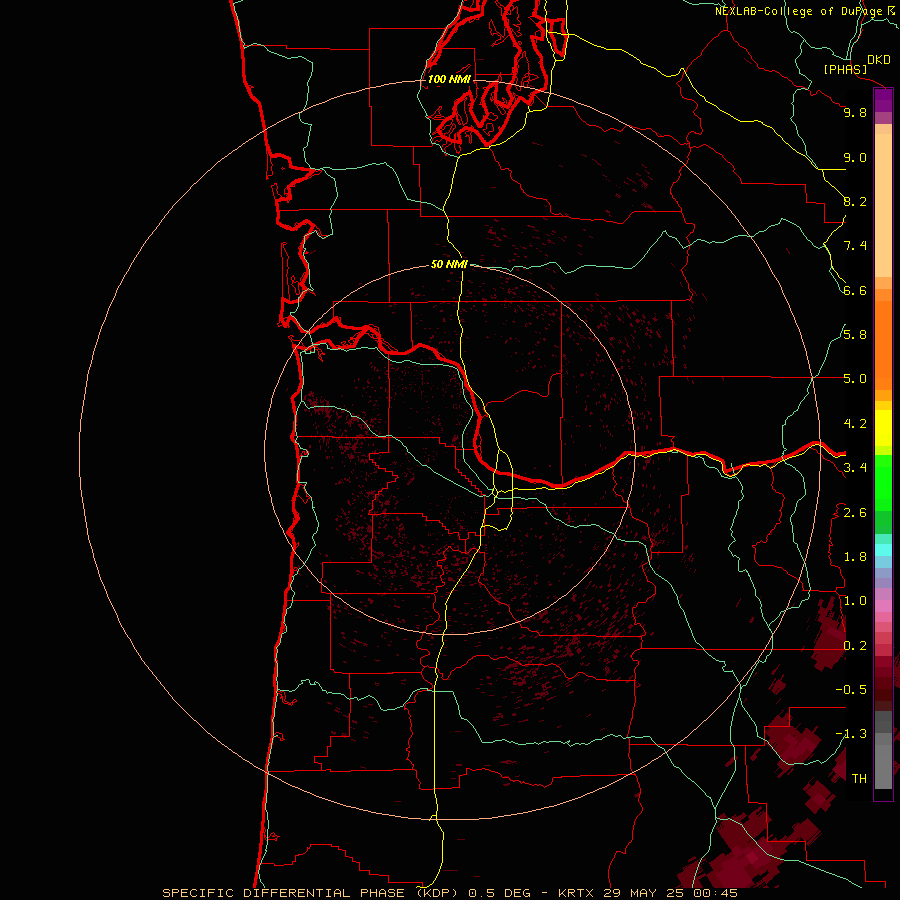Click the 2.6 value on color scale
Viewport: 900px width, 900px height.
pos(855,513)
